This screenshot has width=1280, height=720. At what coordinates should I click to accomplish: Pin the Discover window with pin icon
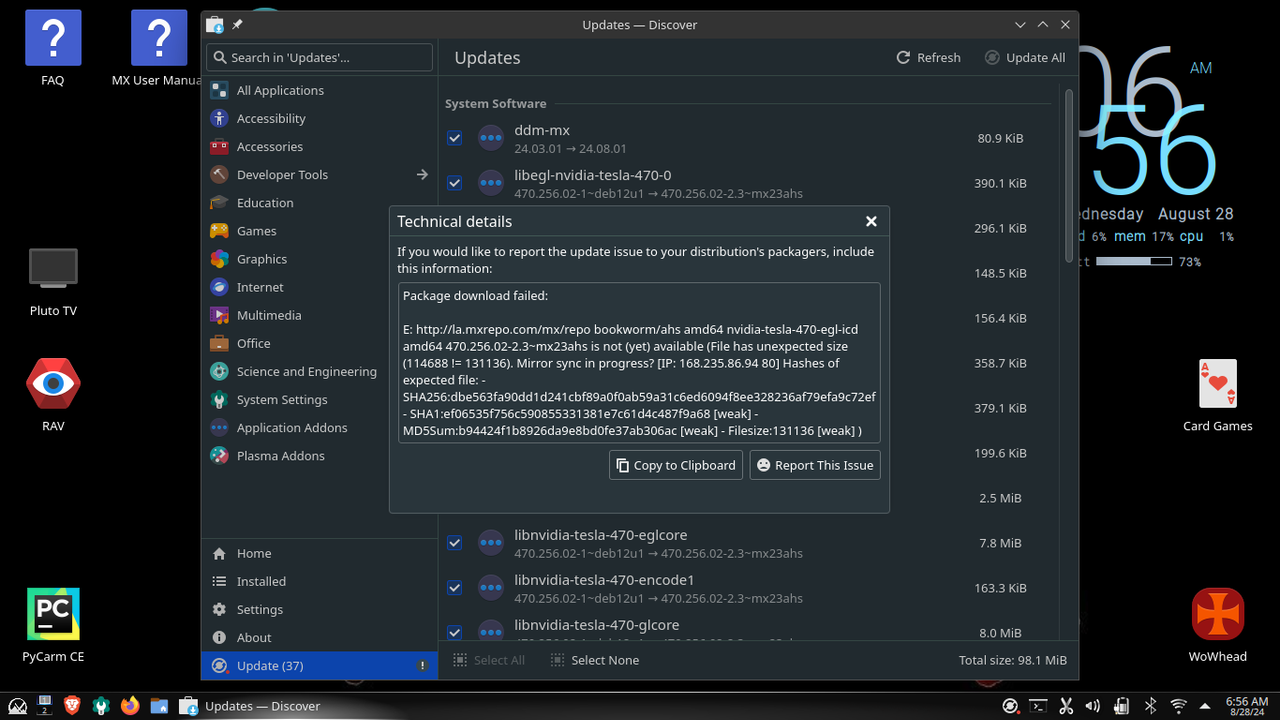(237, 24)
